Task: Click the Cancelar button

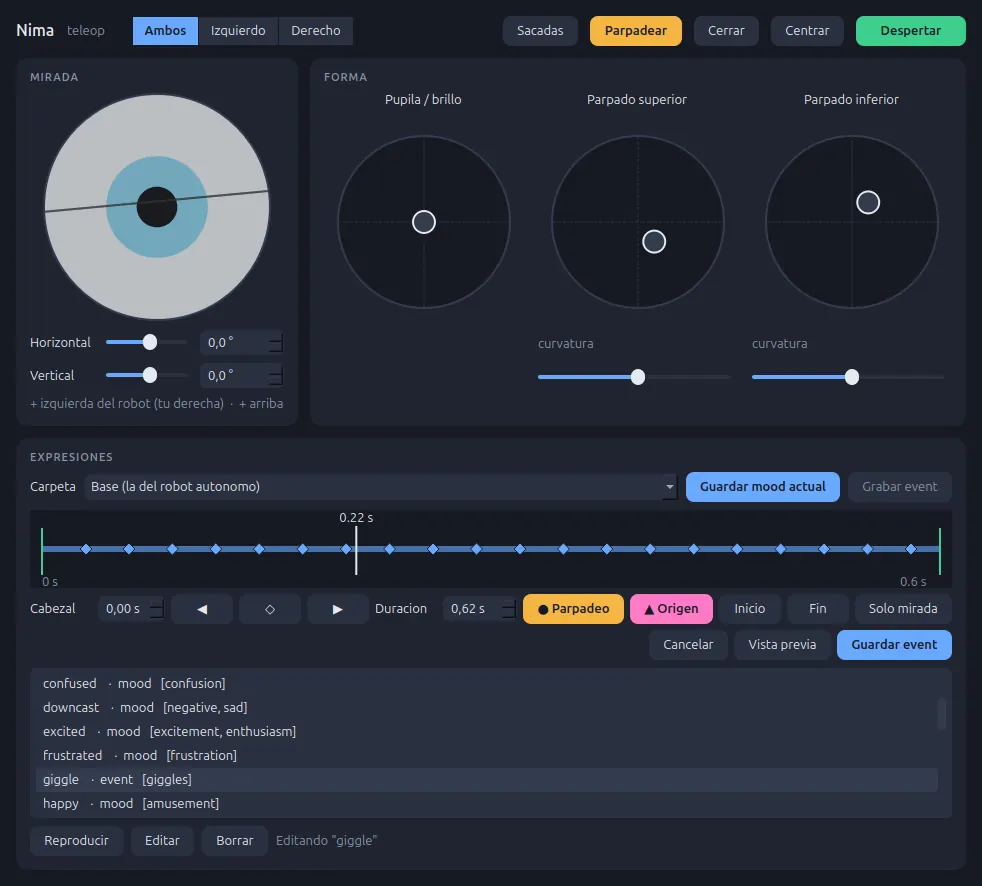Action: 688,645
